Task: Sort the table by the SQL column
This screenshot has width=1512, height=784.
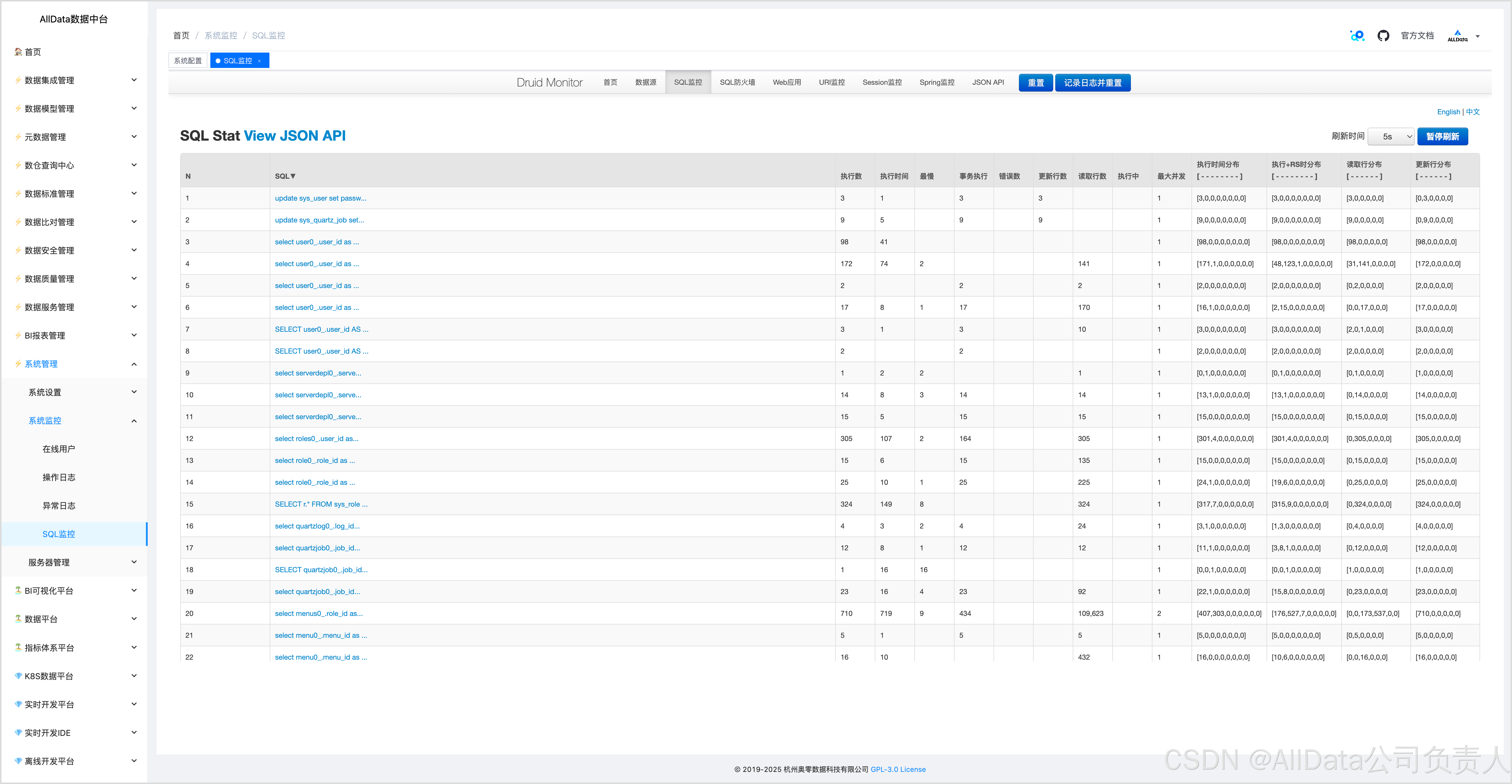Action: (285, 176)
